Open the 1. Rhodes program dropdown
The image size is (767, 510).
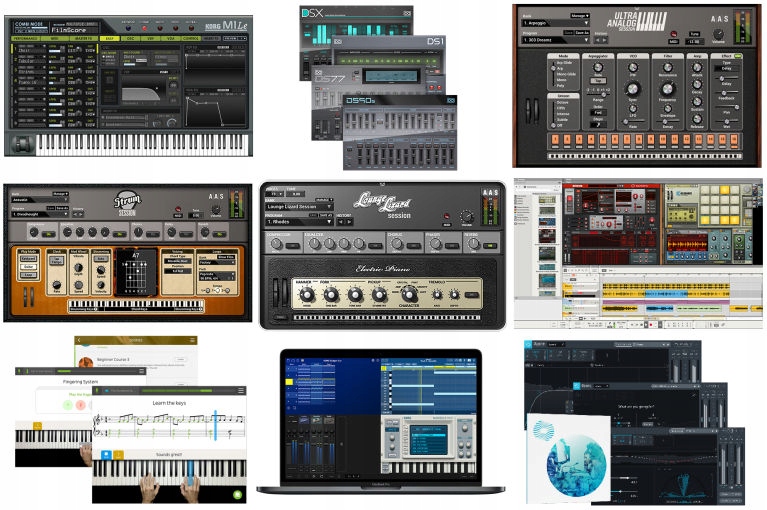[299, 222]
